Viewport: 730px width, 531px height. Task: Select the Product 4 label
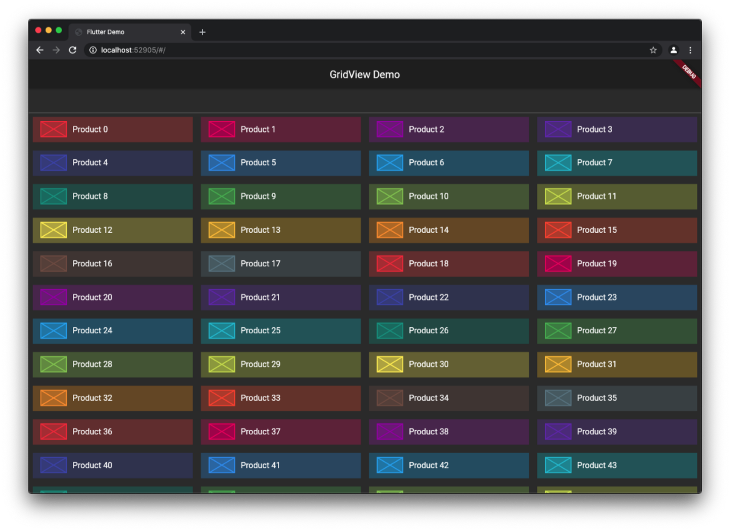point(90,163)
